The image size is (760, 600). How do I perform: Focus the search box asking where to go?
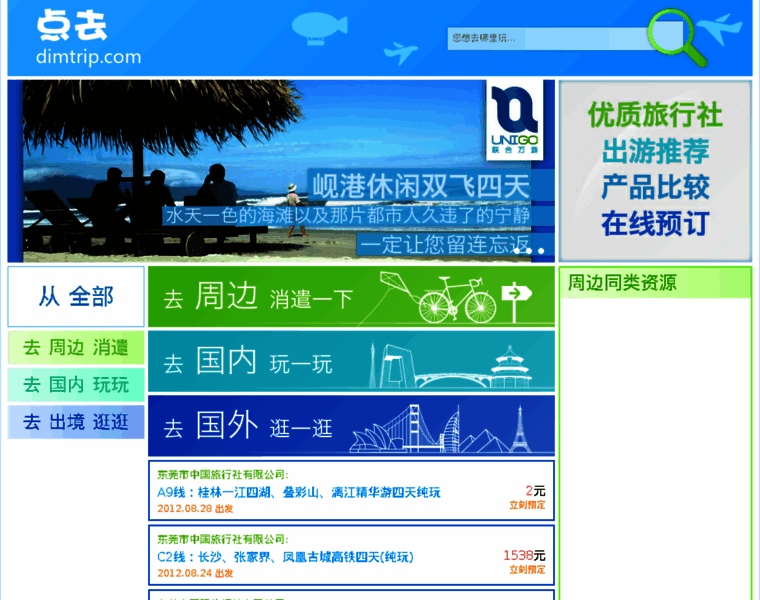tap(548, 38)
